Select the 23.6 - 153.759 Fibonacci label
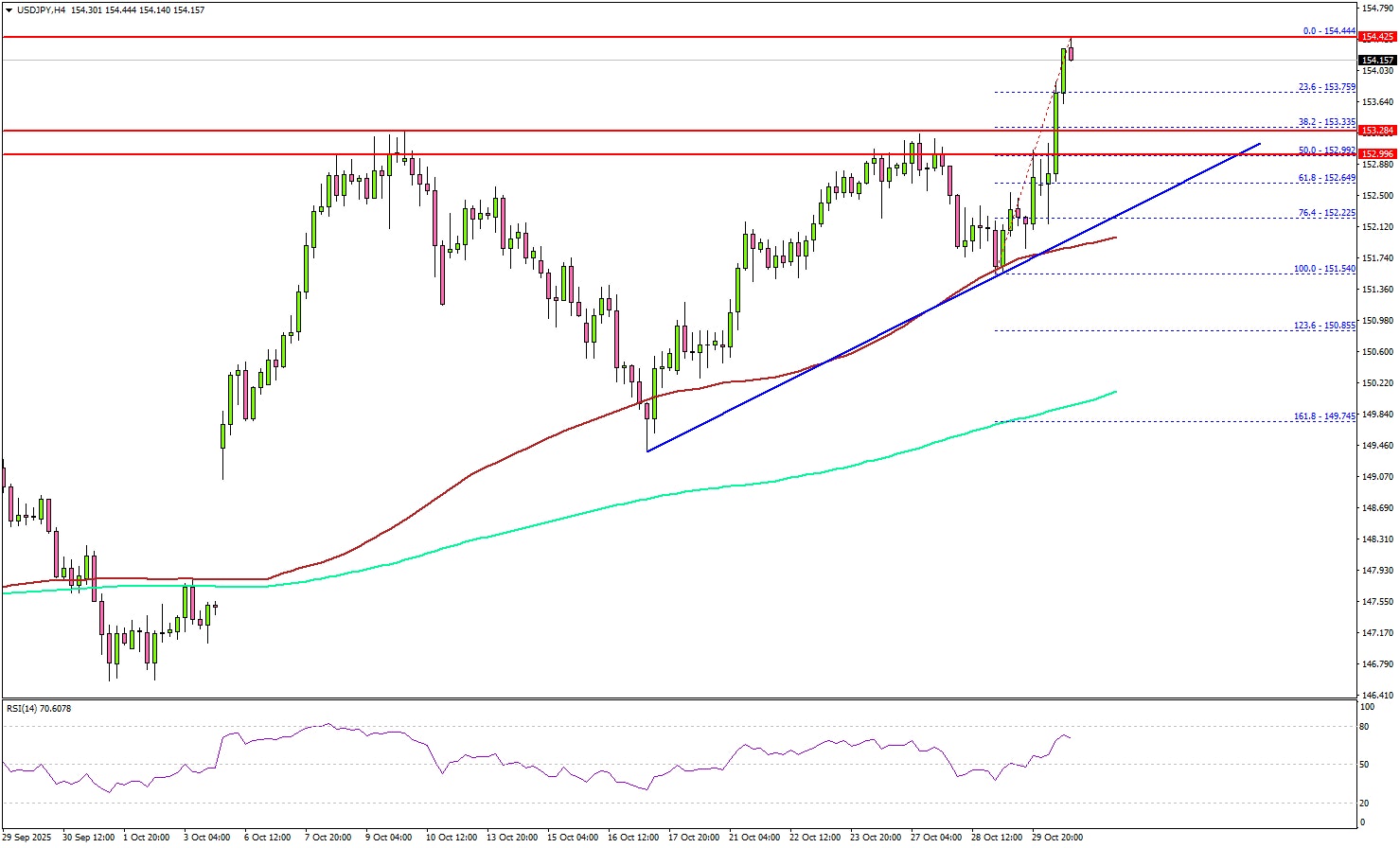This screenshot has height=848, width=1400. pos(1326,87)
